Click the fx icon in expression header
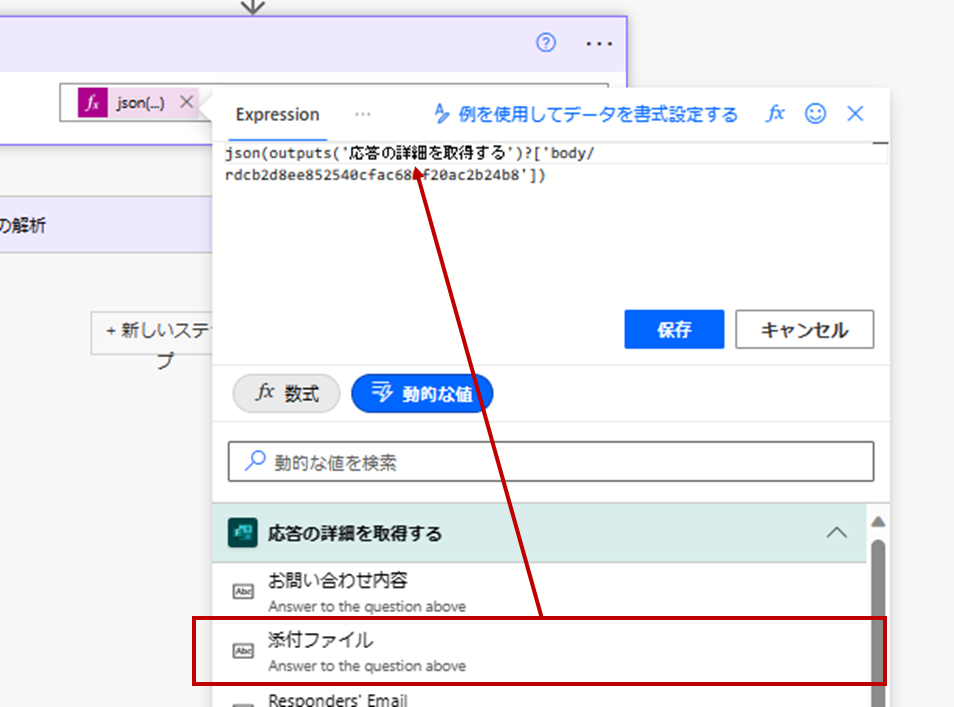 pos(775,113)
